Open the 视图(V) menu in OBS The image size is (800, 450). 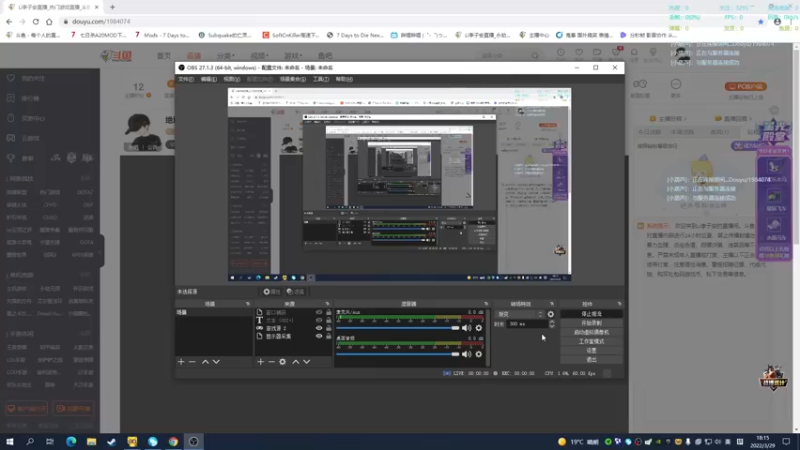pyautogui.click(x=232, y=79)
